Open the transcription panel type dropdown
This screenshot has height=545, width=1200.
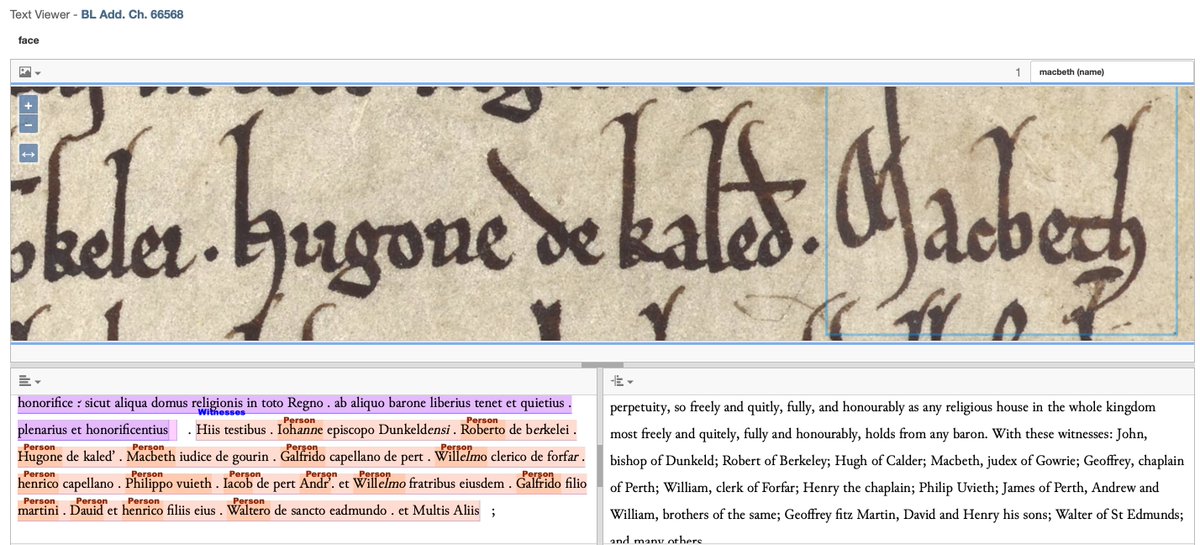[30, 381]
